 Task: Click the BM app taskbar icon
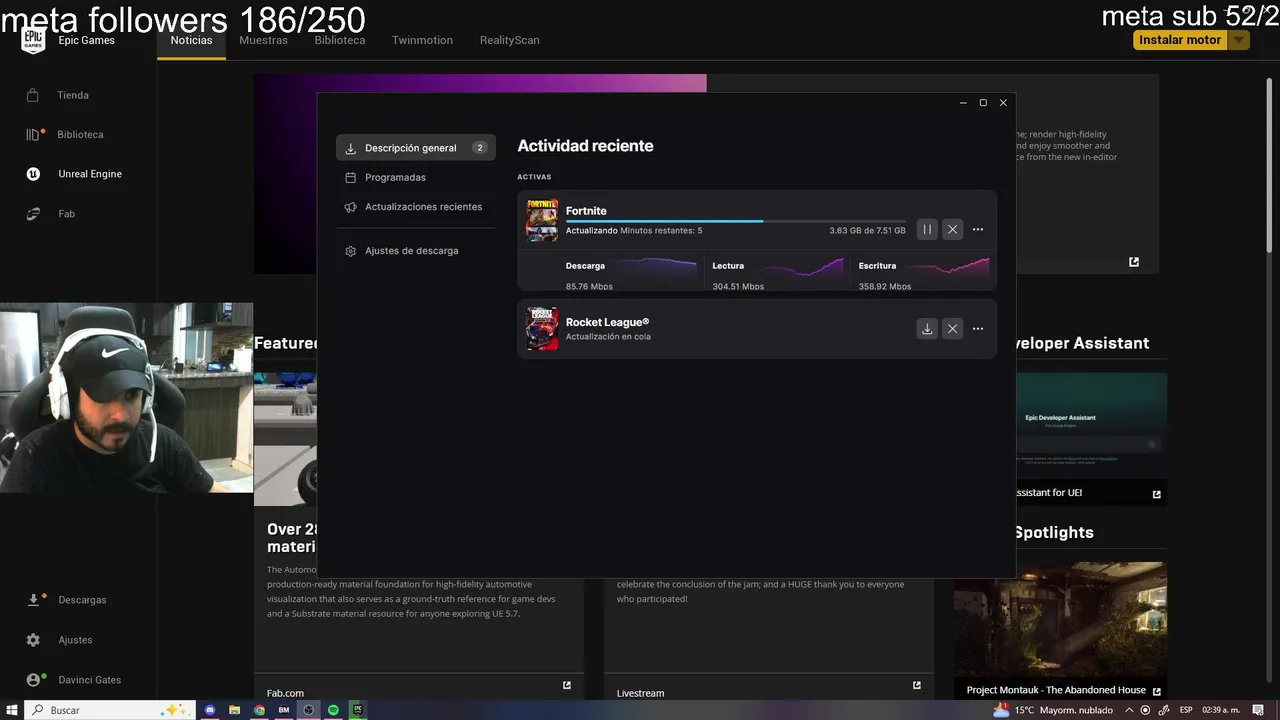click(x=284, y=710)
